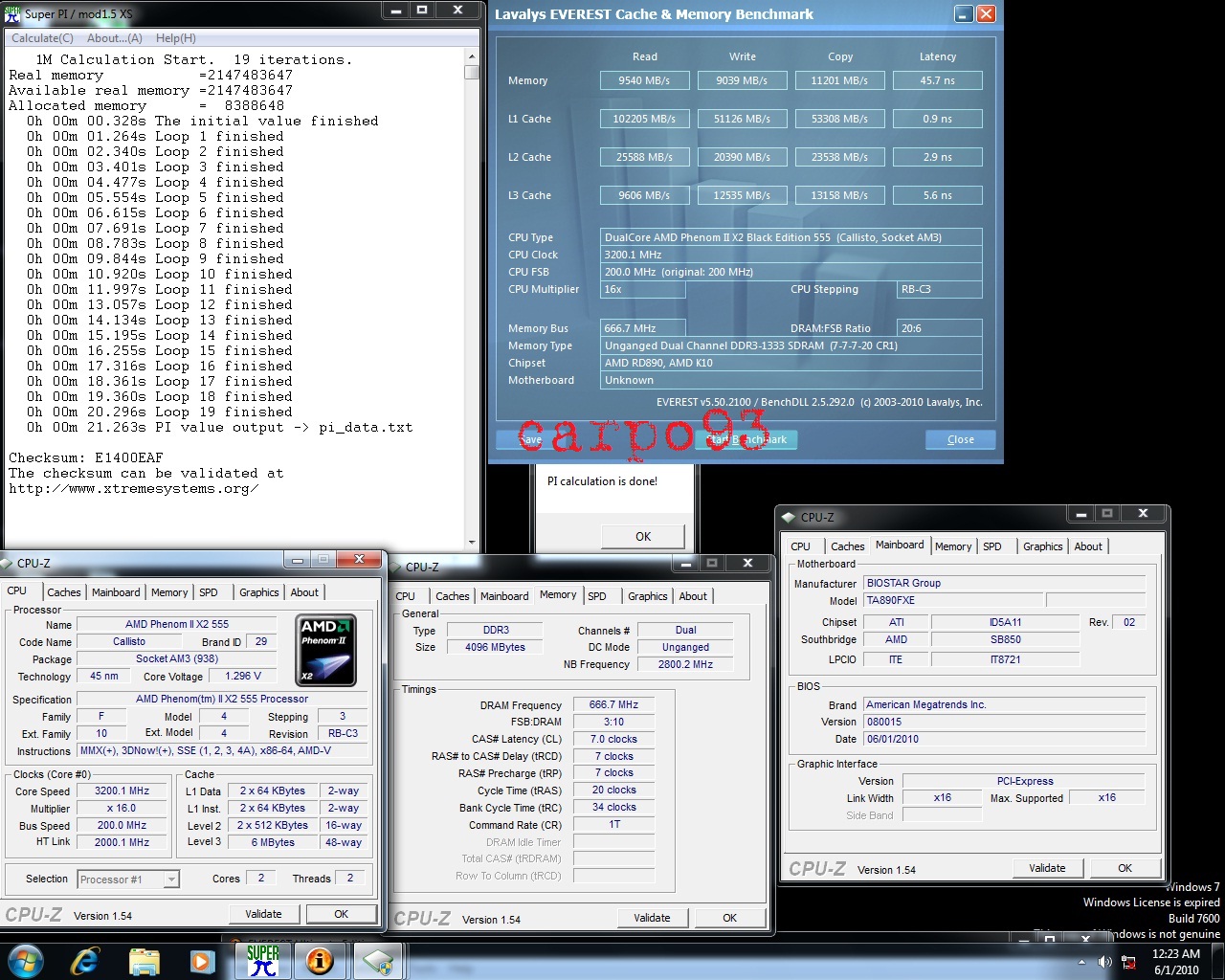
Task: Click Memory Latency value 45.7 ns
Action: click(938, 80)
